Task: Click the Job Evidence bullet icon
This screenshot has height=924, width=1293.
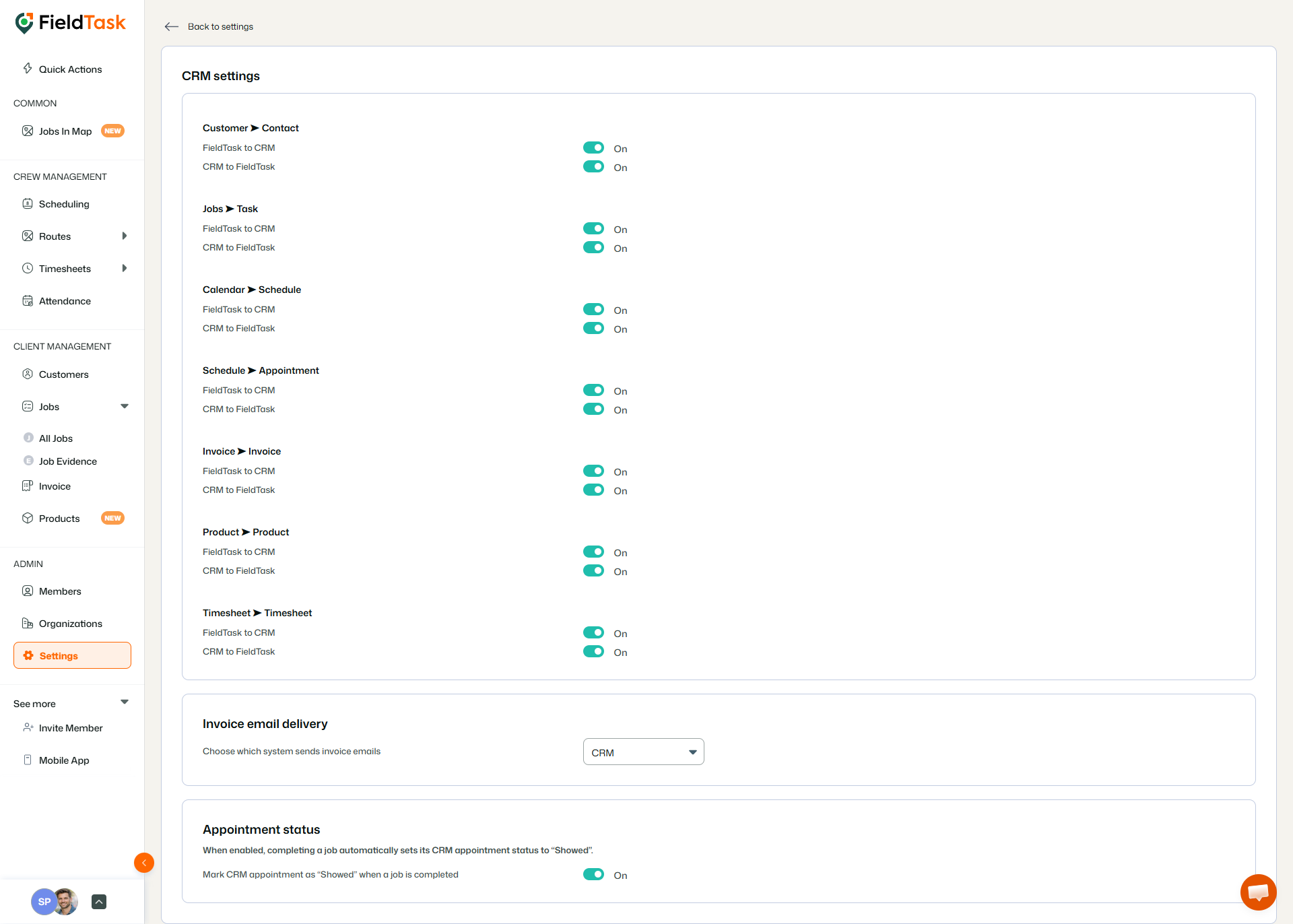Action: click(28, 461)
